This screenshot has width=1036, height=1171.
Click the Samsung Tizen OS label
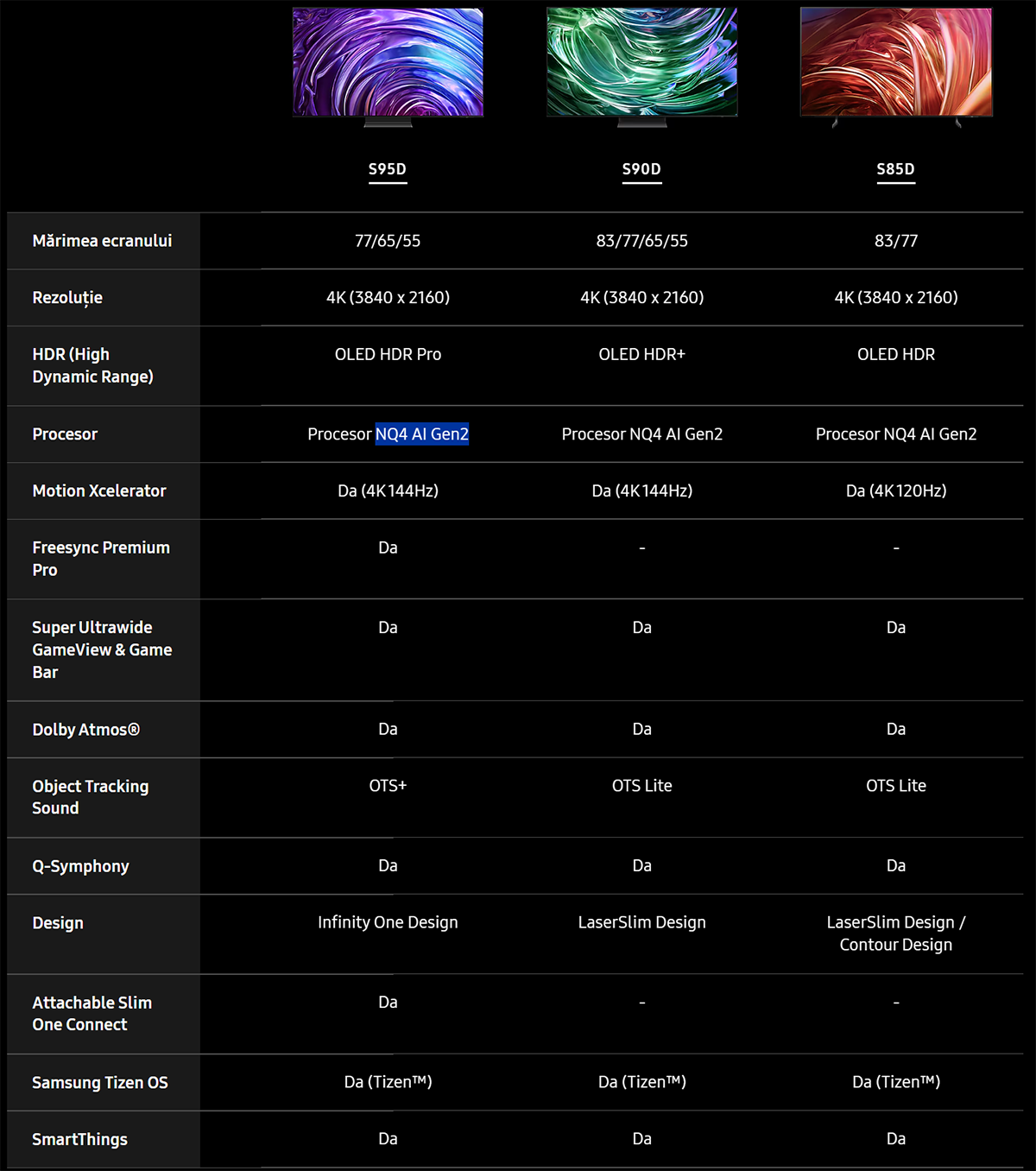(100, 1083)
